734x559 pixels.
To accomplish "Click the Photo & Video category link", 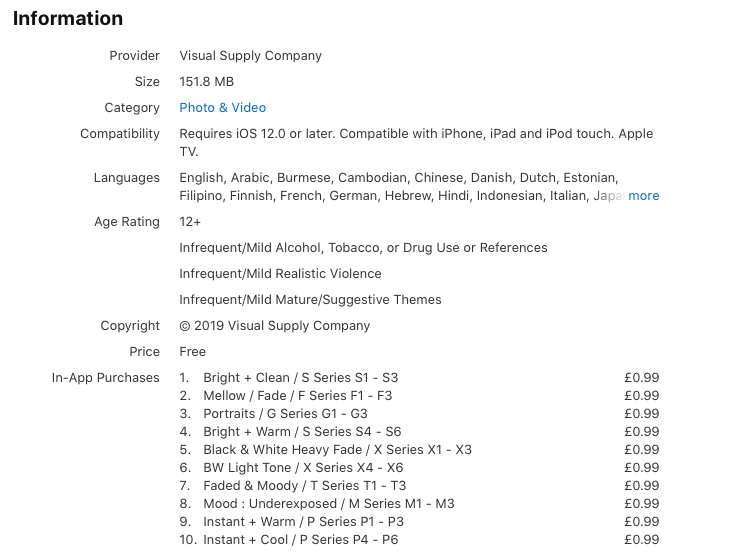I will (222, 108).
